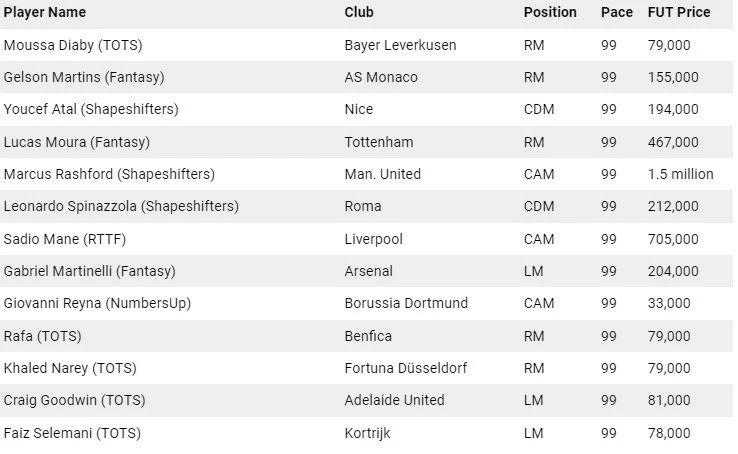This screenshot has height=454, width=738.
Task: Click Gelson Martins (Fantasy) name cell
Action: click(x=84, y=77)
